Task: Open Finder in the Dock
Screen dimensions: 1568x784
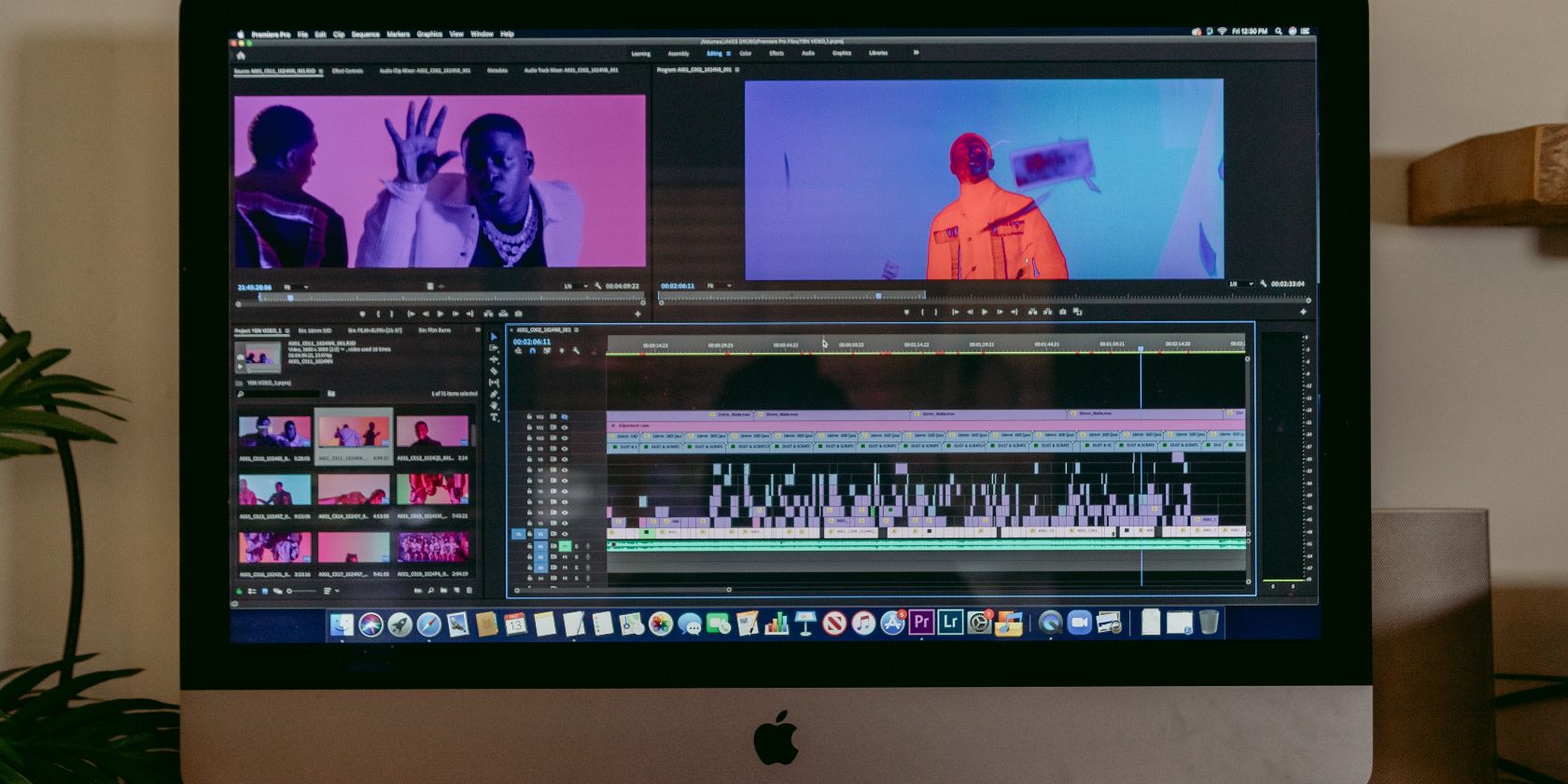Action: (x=342, y=623)
